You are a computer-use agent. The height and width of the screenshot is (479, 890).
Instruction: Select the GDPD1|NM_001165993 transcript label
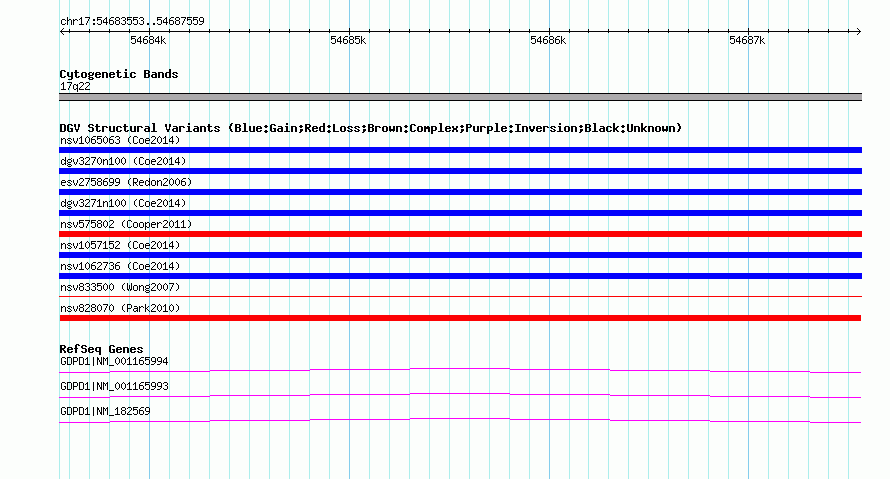(114, 386)
